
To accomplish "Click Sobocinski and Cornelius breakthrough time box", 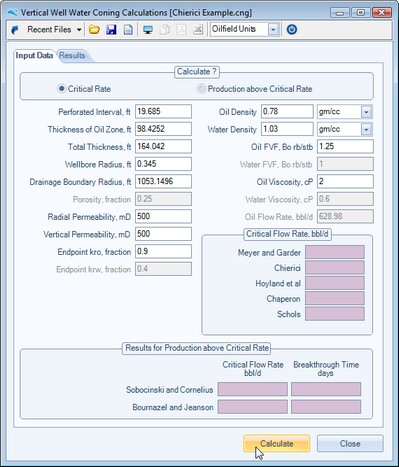I will [326, 389].
